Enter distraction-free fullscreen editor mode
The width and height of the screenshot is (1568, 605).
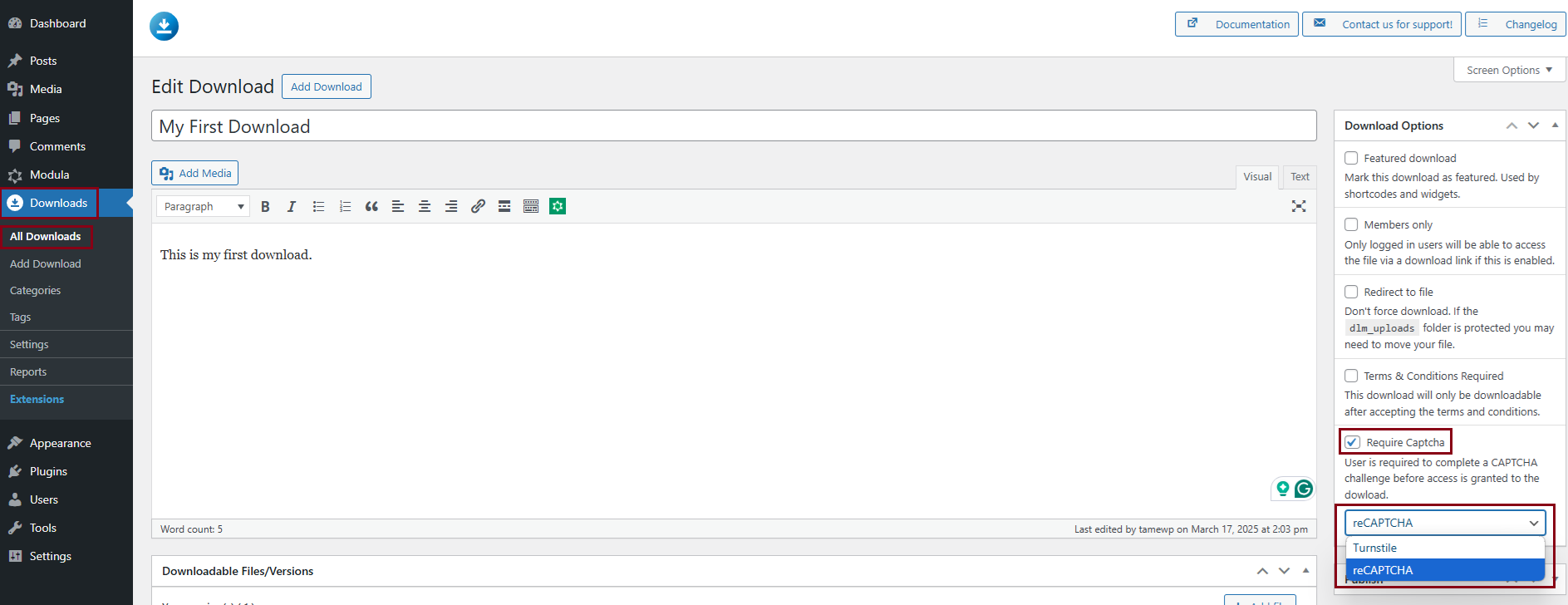click(x=1299, y=206)
